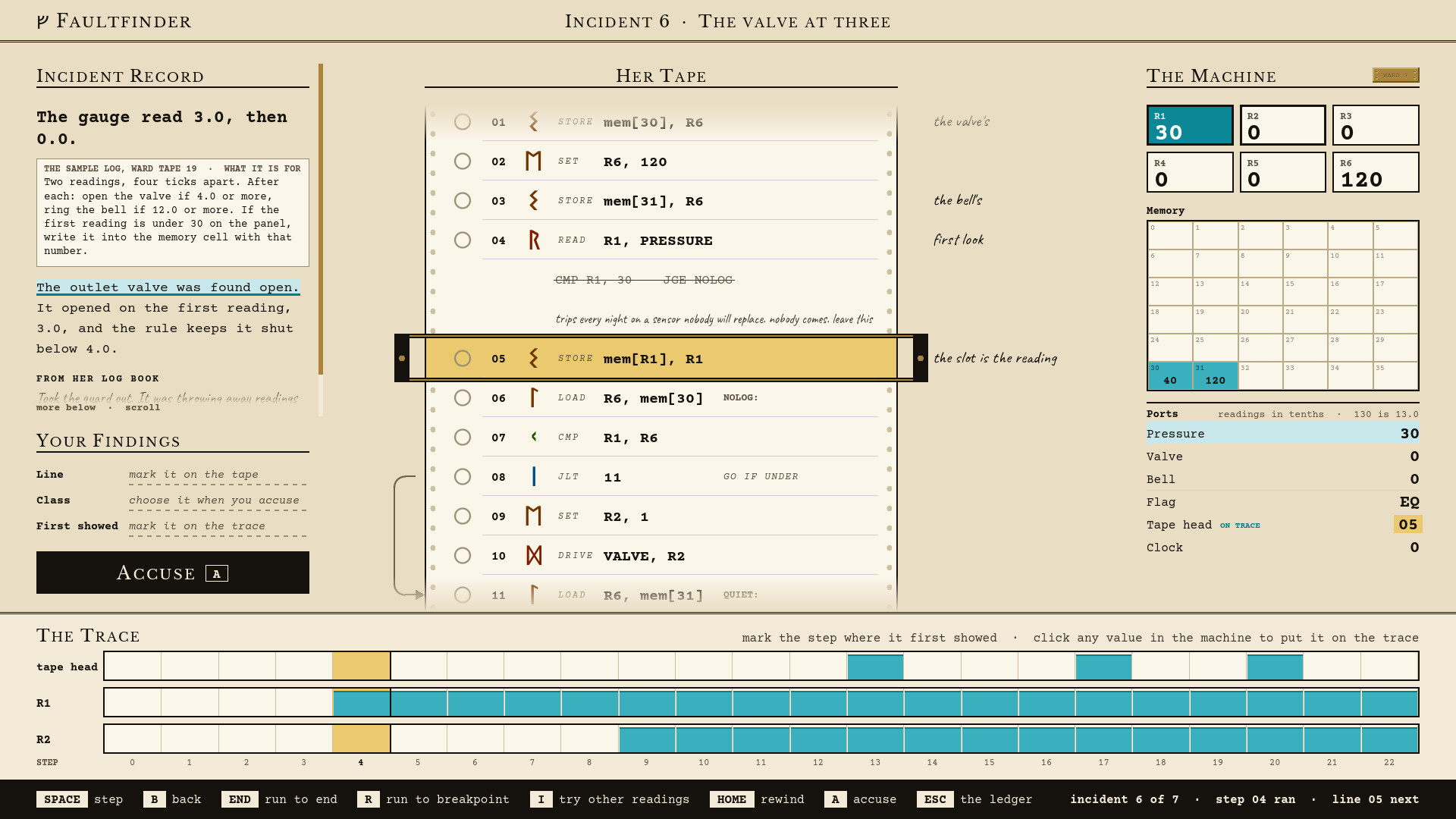
Task: Click memory cell 30 holding 40
Action: [1170, 375]
